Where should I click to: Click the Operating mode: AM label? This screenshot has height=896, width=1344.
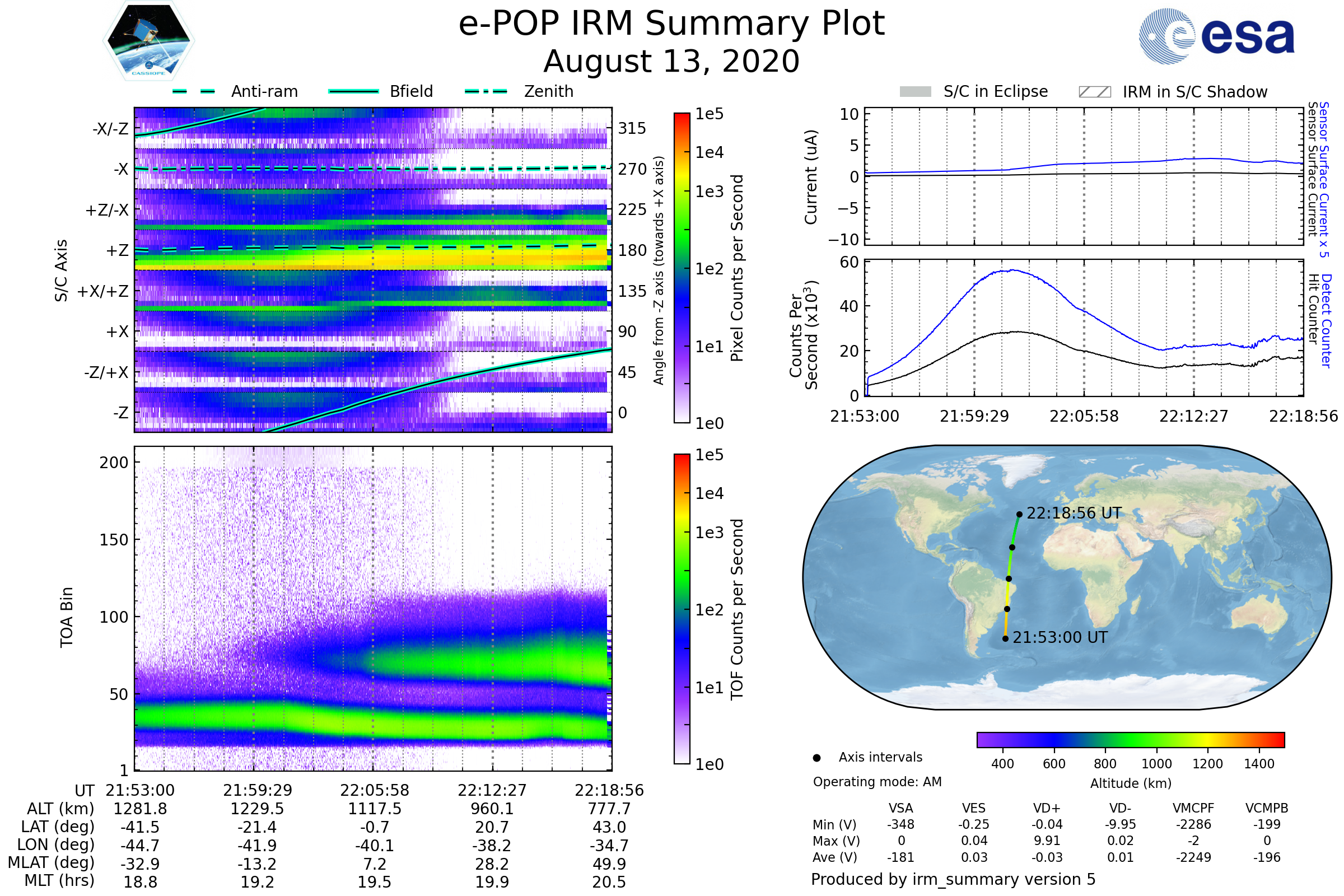click(877, 782)
